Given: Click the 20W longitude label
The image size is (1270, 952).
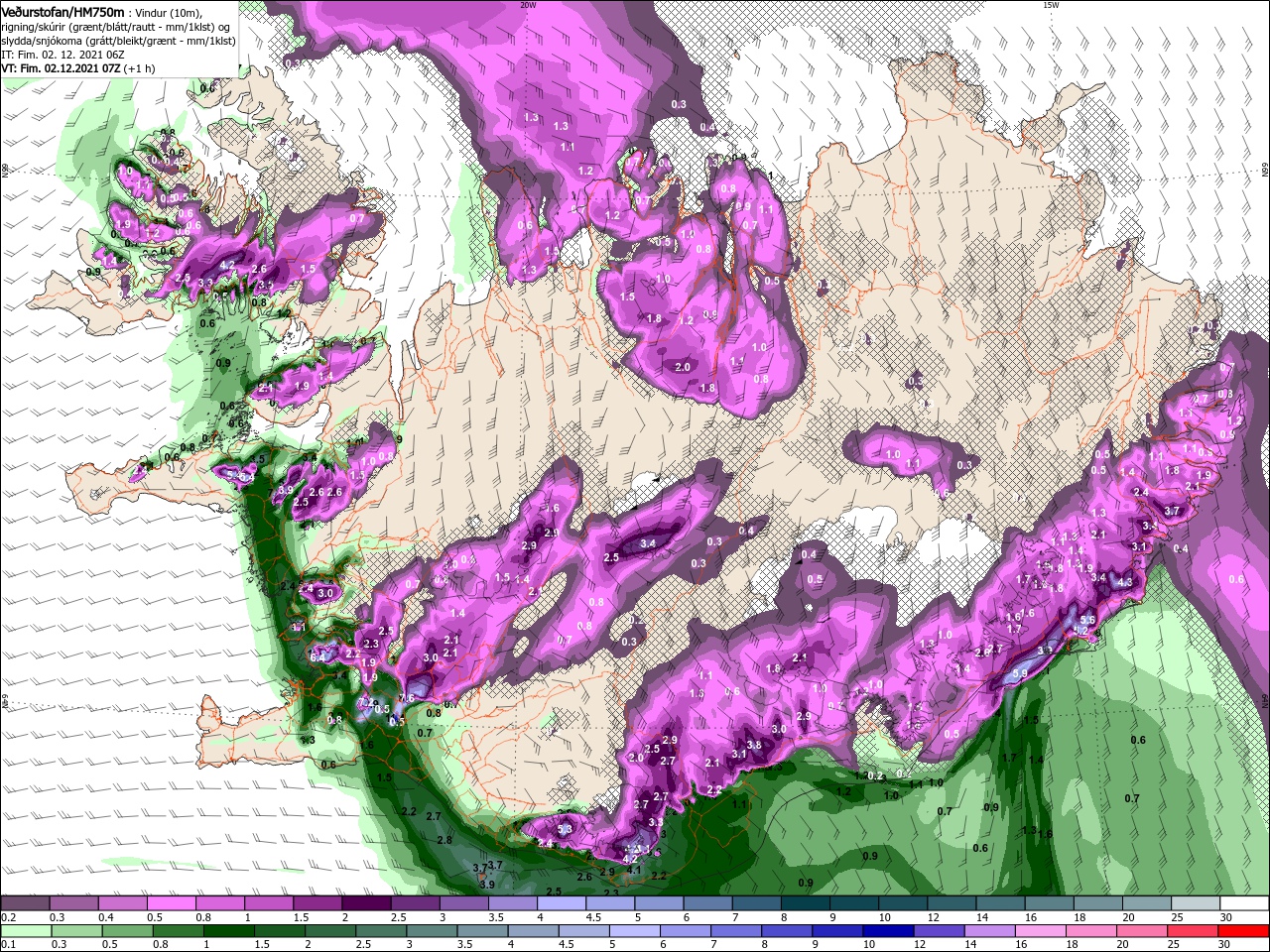Looking at the screenshot, I should (x=528, y=5).
